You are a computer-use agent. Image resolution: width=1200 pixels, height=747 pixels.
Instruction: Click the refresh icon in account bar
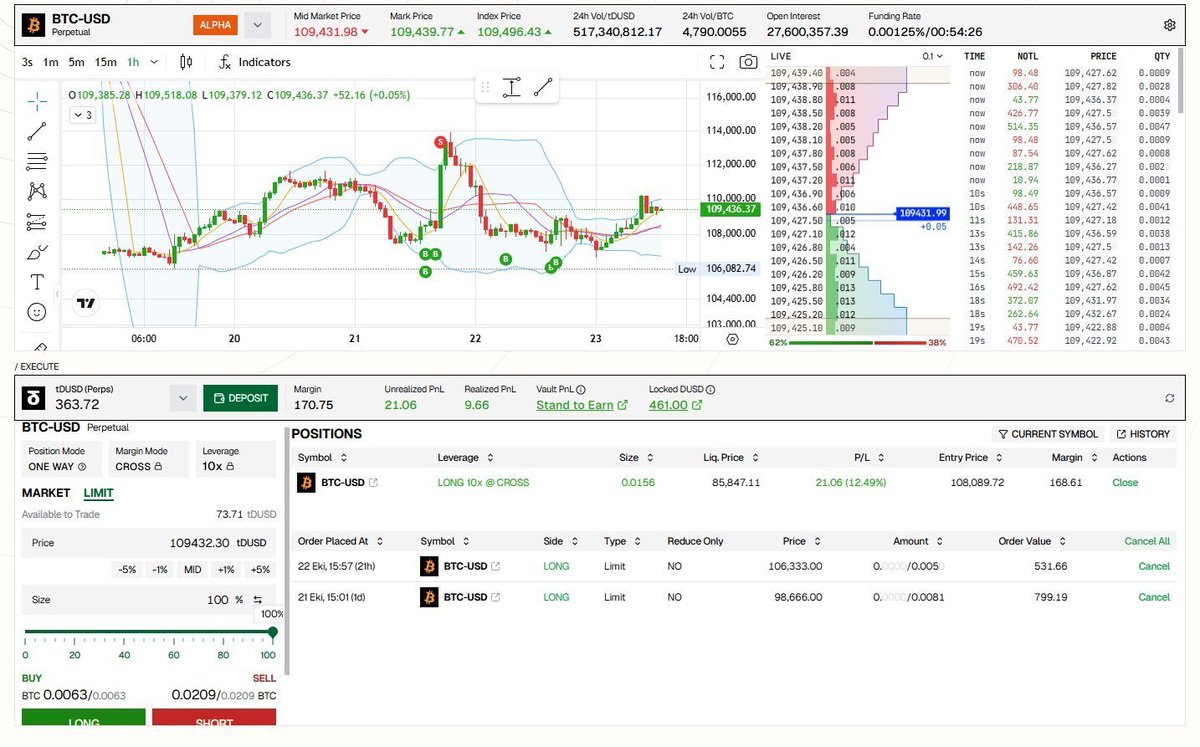click(x=1170, y=398)
